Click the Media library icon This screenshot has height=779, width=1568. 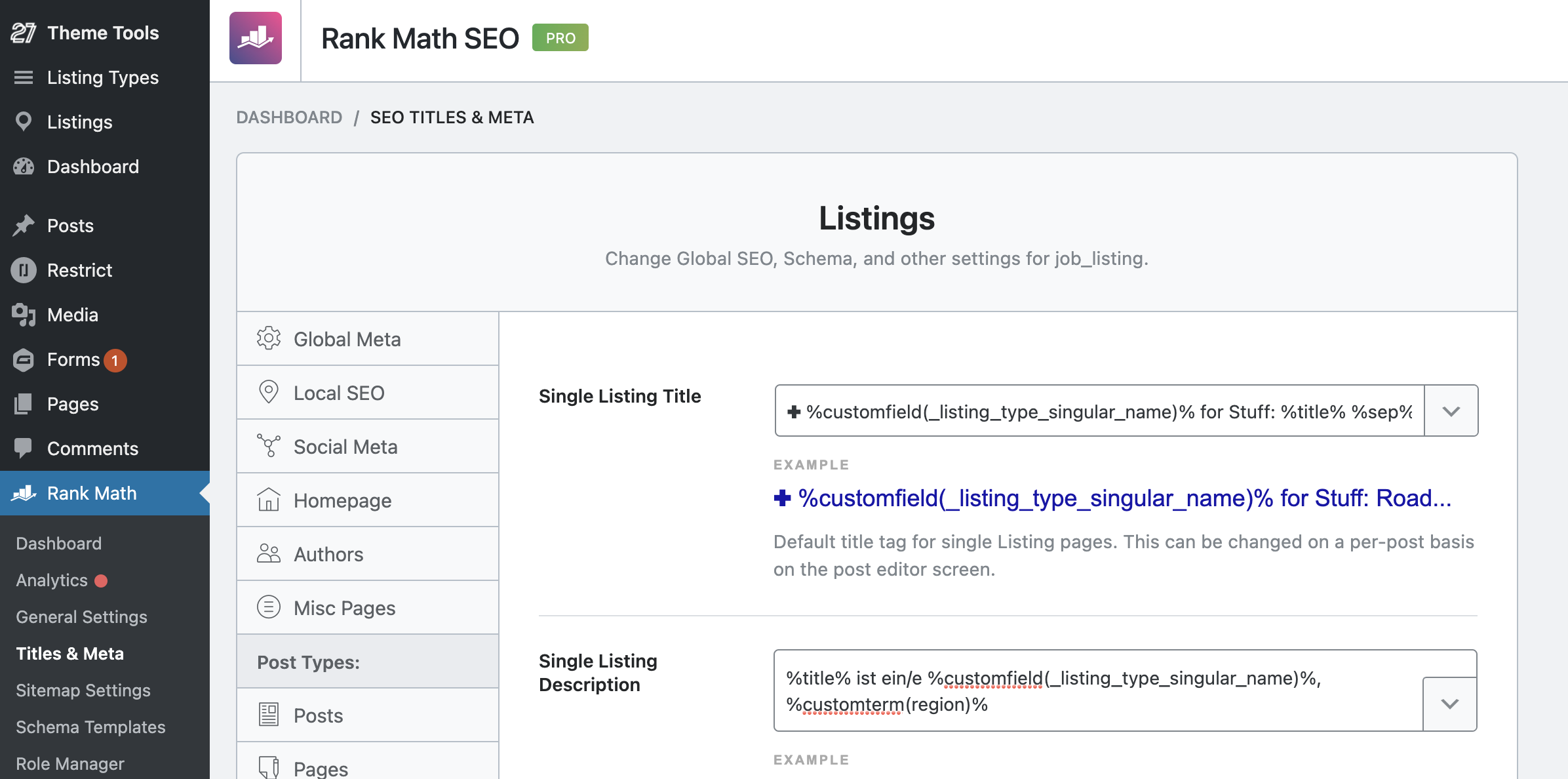point(24,315)
